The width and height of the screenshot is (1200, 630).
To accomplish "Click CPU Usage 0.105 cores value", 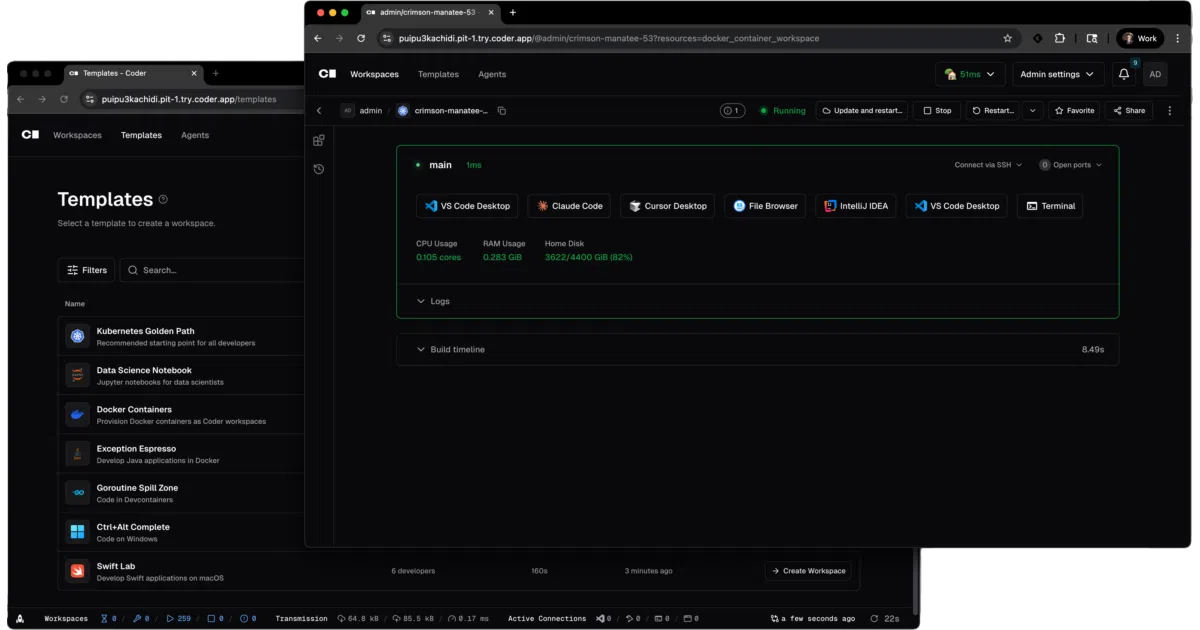I will (x=438, y=257).
